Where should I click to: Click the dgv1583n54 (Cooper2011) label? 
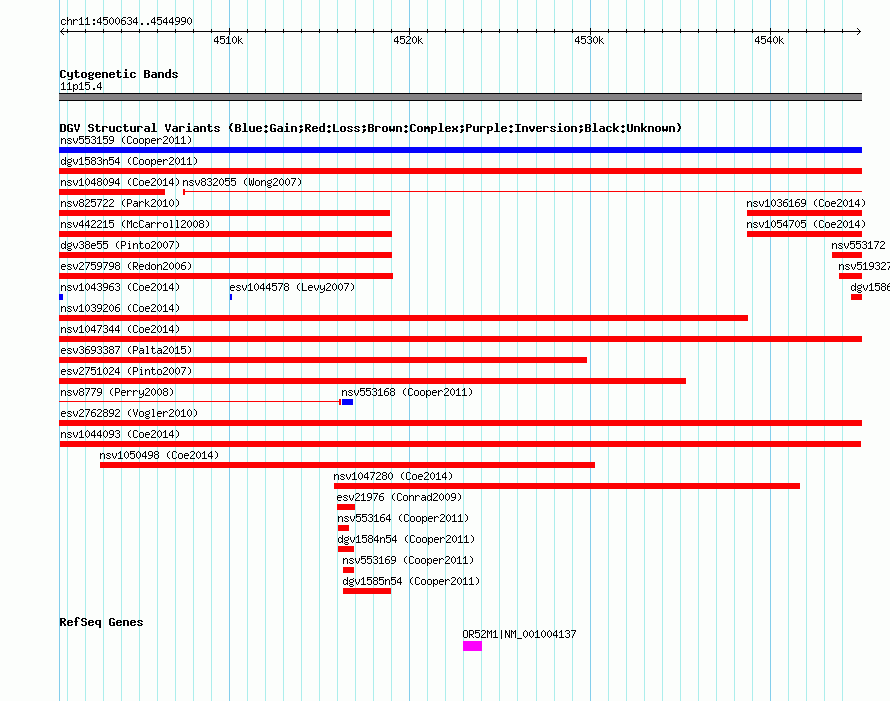click(129, 161)
